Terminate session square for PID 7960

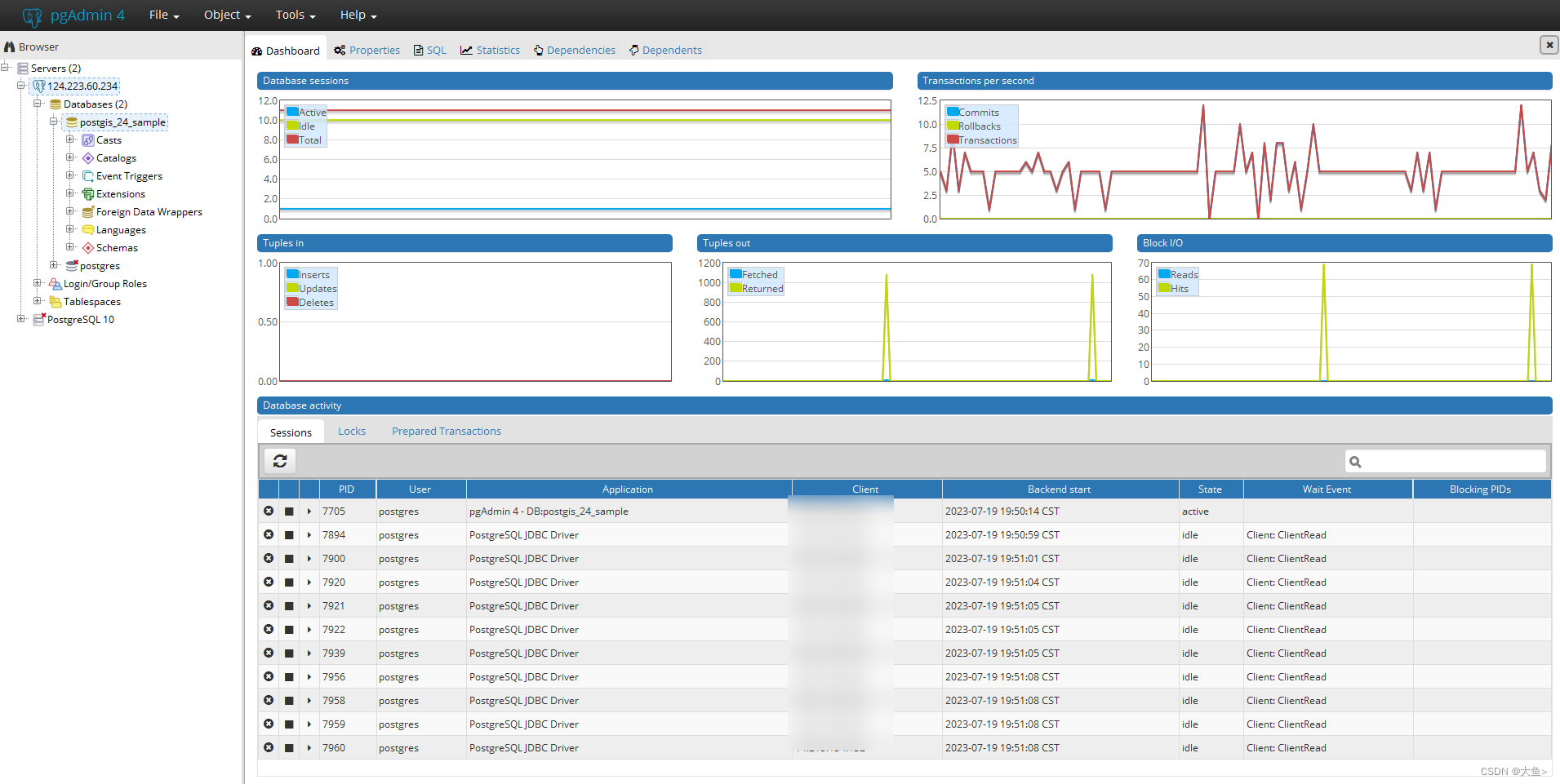tap(289, 748)
